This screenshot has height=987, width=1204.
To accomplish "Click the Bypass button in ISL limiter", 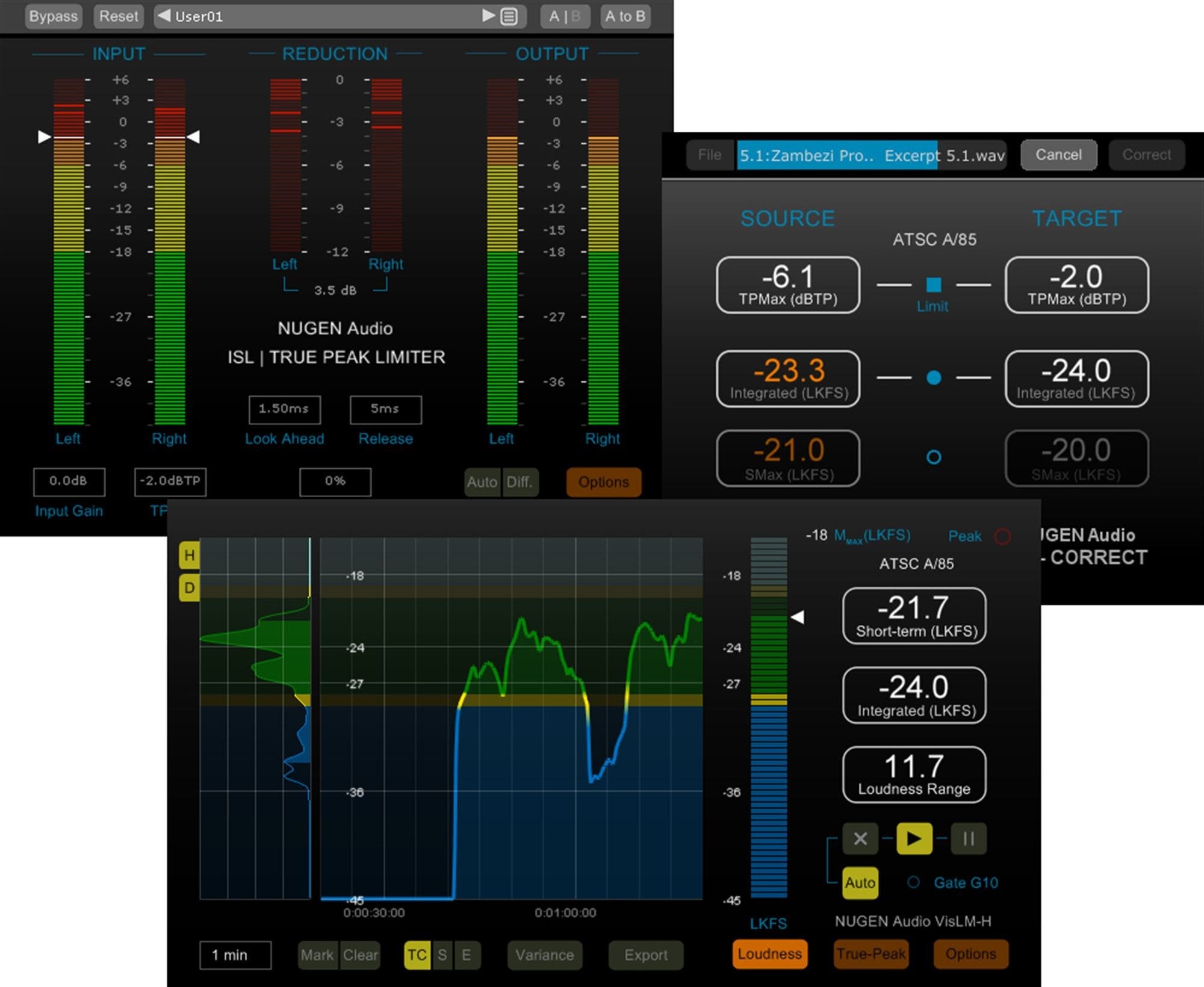I will point(54,16).
